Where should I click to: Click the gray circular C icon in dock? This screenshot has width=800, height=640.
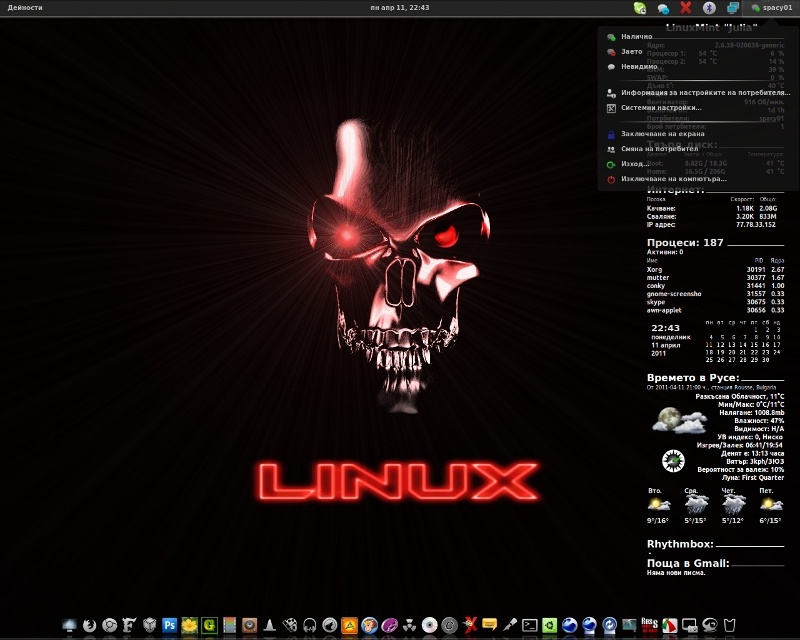pos(449,625)
